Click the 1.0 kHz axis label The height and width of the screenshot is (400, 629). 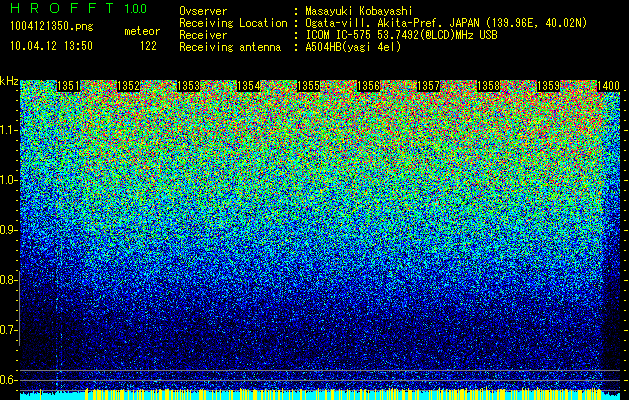click(x=9, y=180)
